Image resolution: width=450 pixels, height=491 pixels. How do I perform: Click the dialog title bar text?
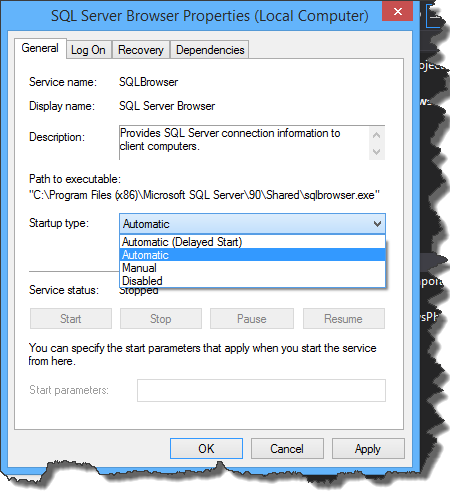click(210, 16)
